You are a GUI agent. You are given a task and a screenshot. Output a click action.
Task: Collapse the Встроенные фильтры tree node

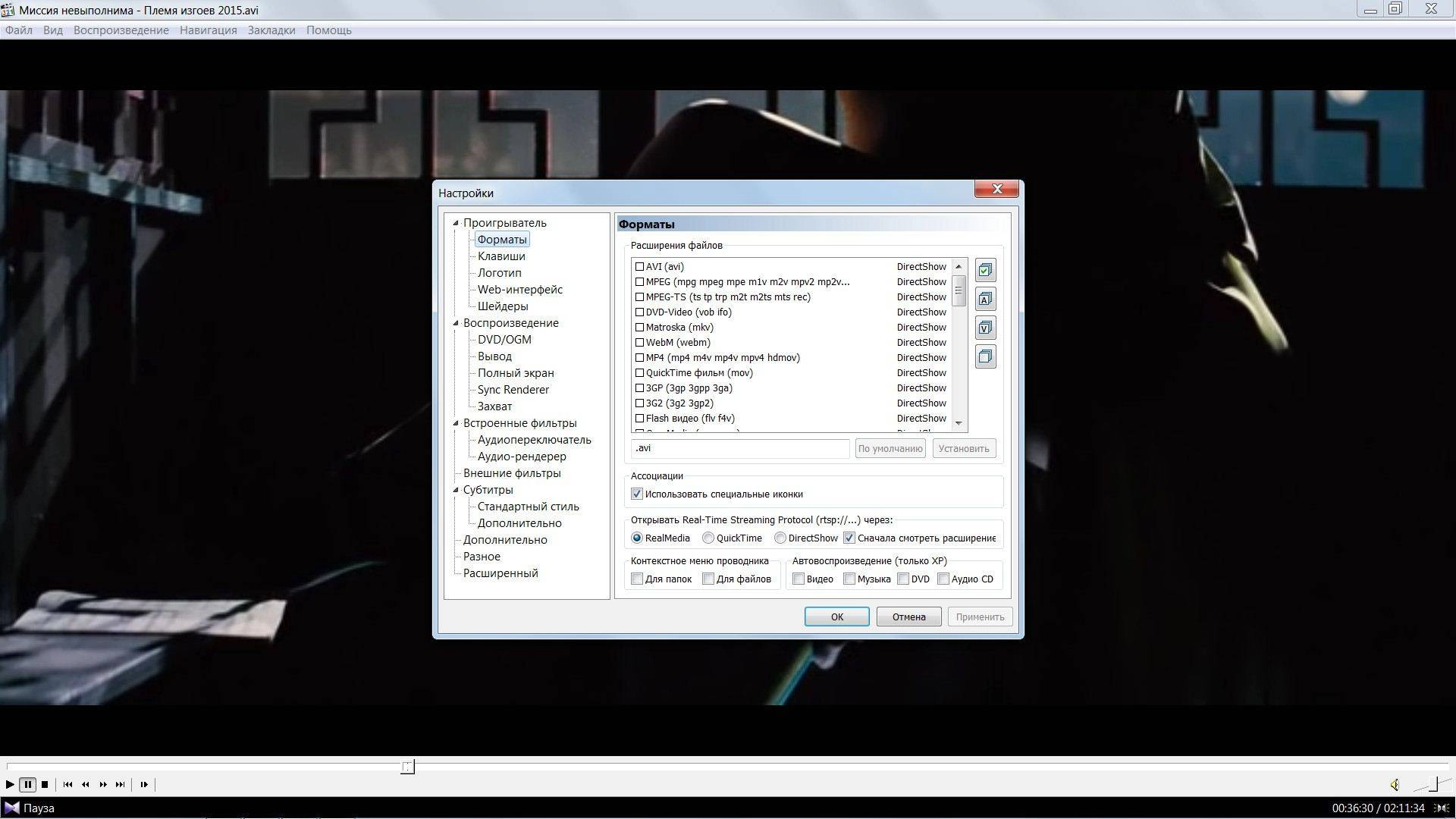(456, 423)
